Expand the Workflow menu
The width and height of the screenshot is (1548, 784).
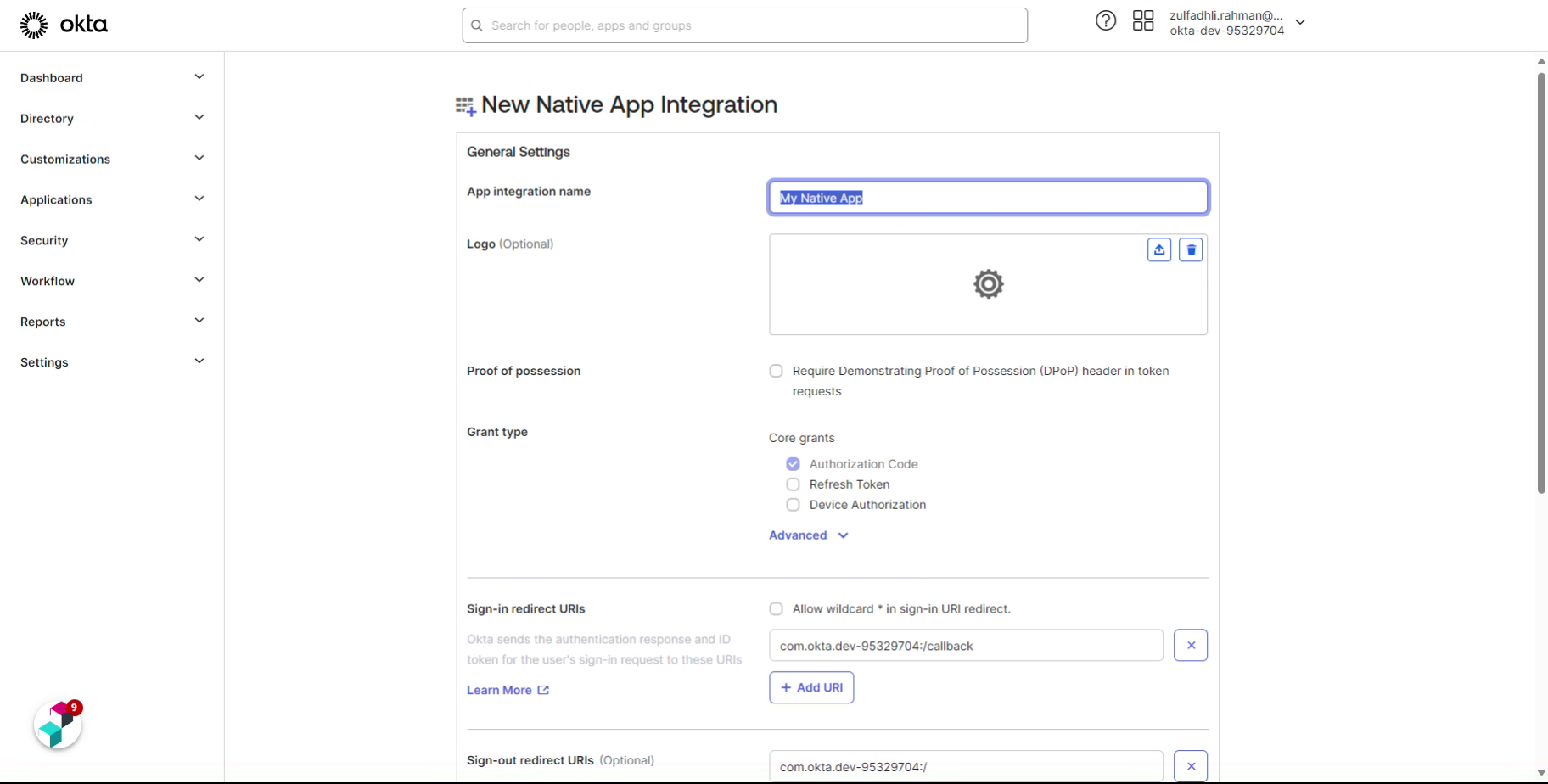click(112, 281)
